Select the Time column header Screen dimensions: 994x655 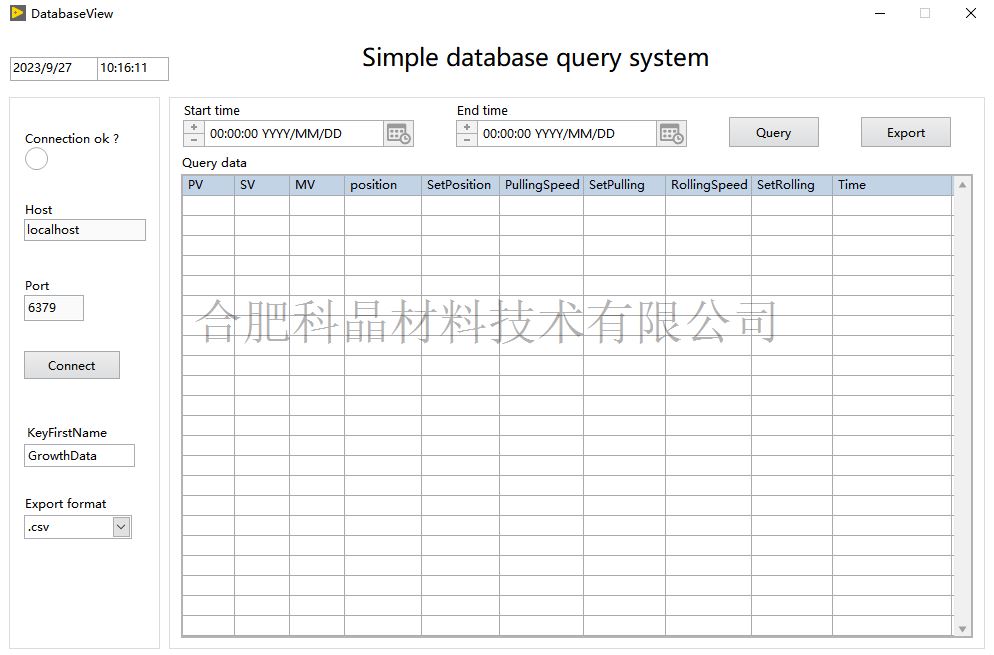pyautogui.click(x=890, y=185)
